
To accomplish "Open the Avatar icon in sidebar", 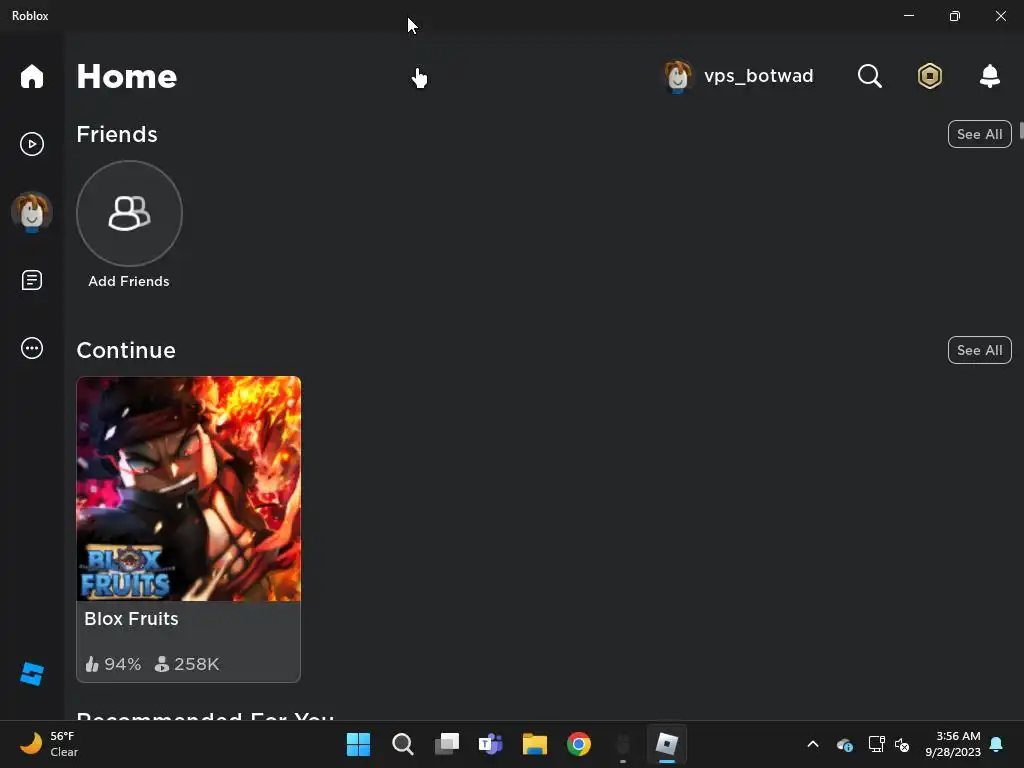I will (31, 212).
